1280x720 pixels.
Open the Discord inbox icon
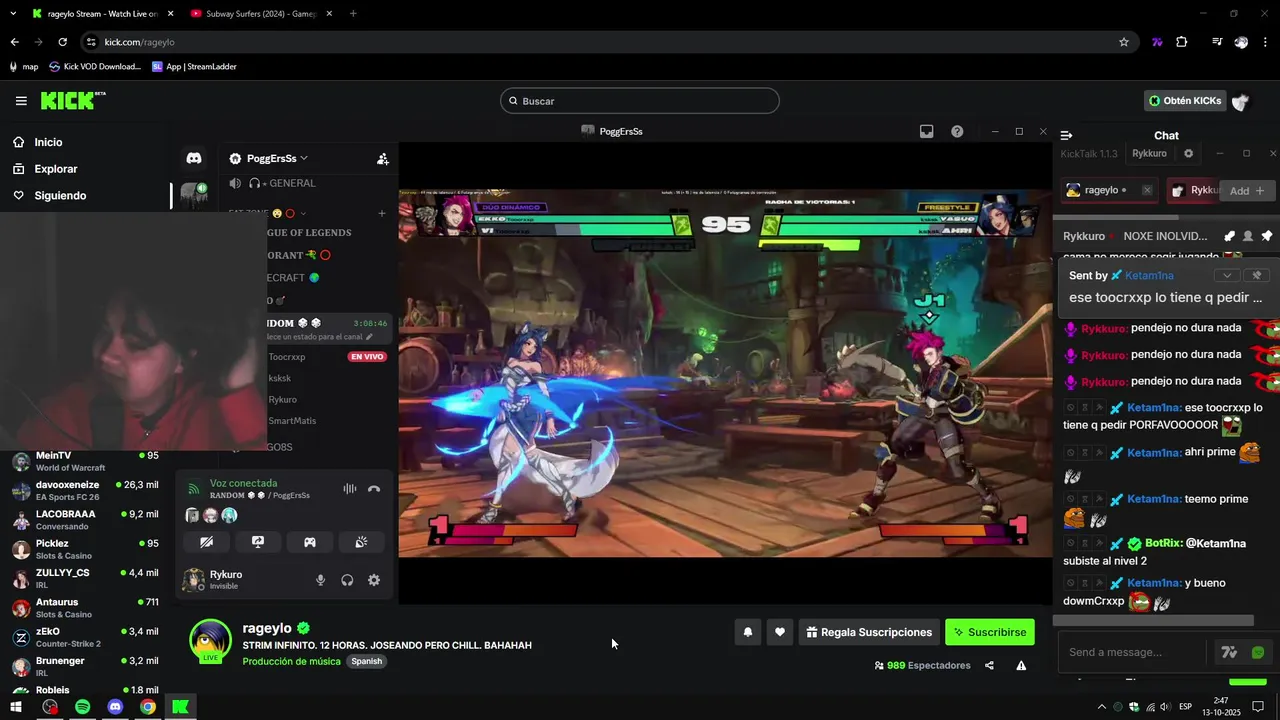926,131
